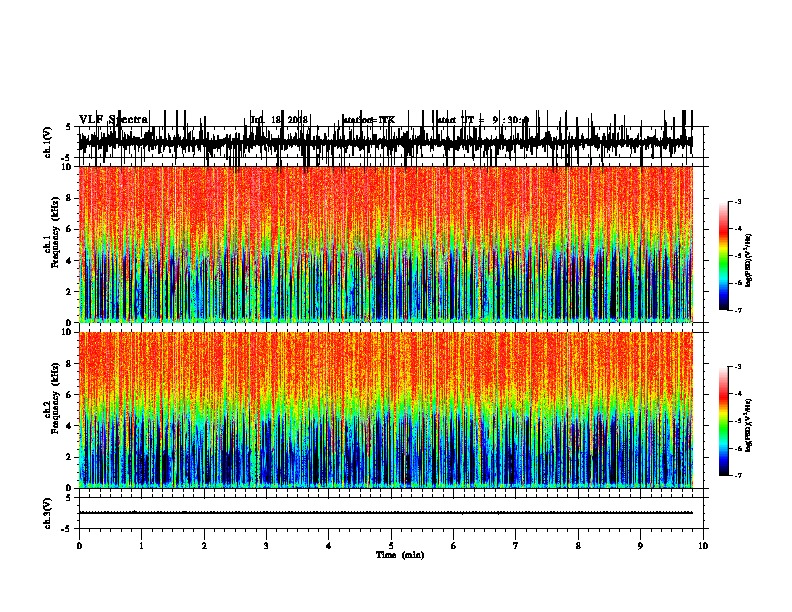Click the "start UT = 9:30:0" label
This screenshot has width=792, height=612.
point(482,120)
